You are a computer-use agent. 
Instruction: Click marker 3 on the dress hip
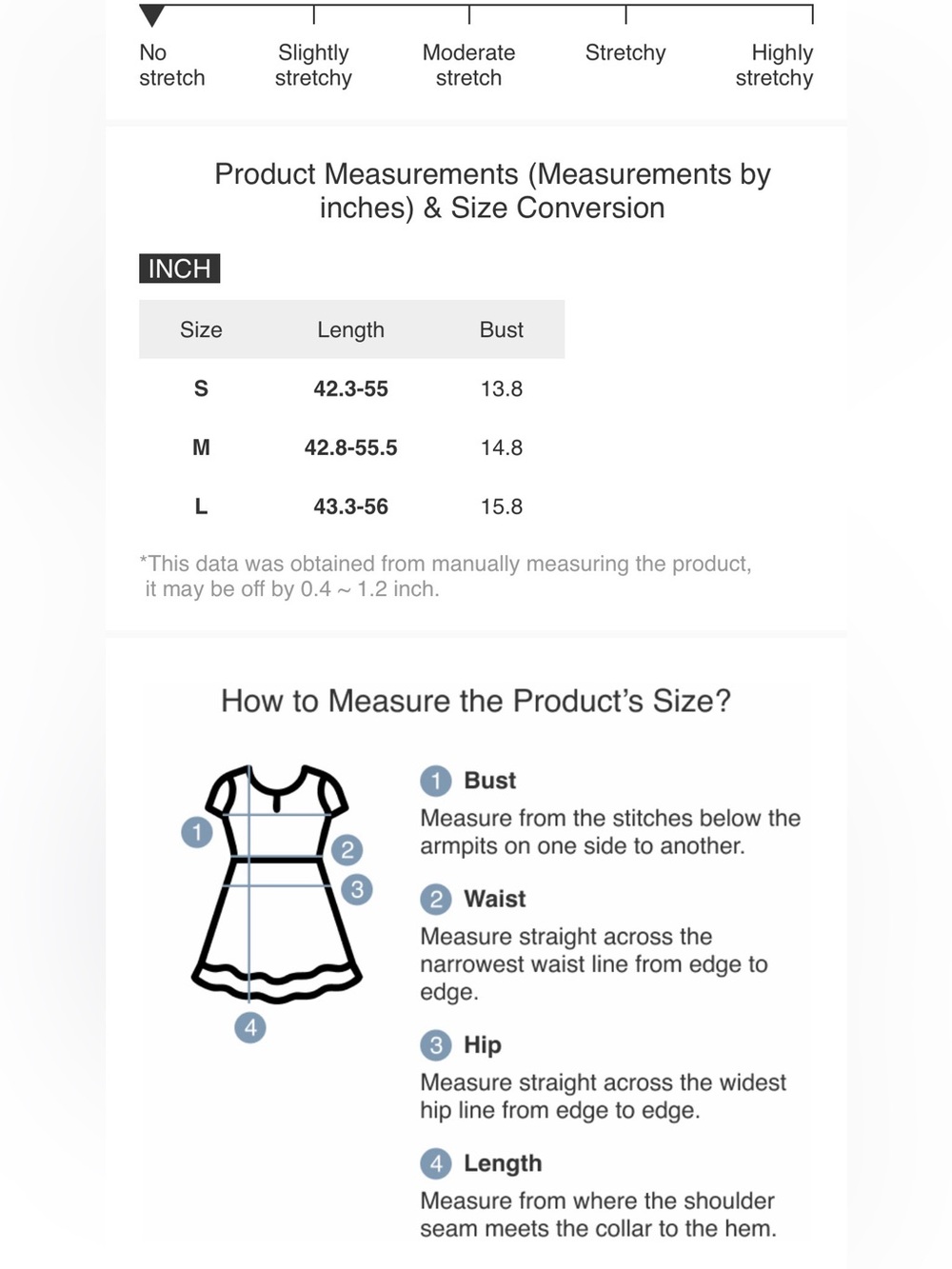357,889
